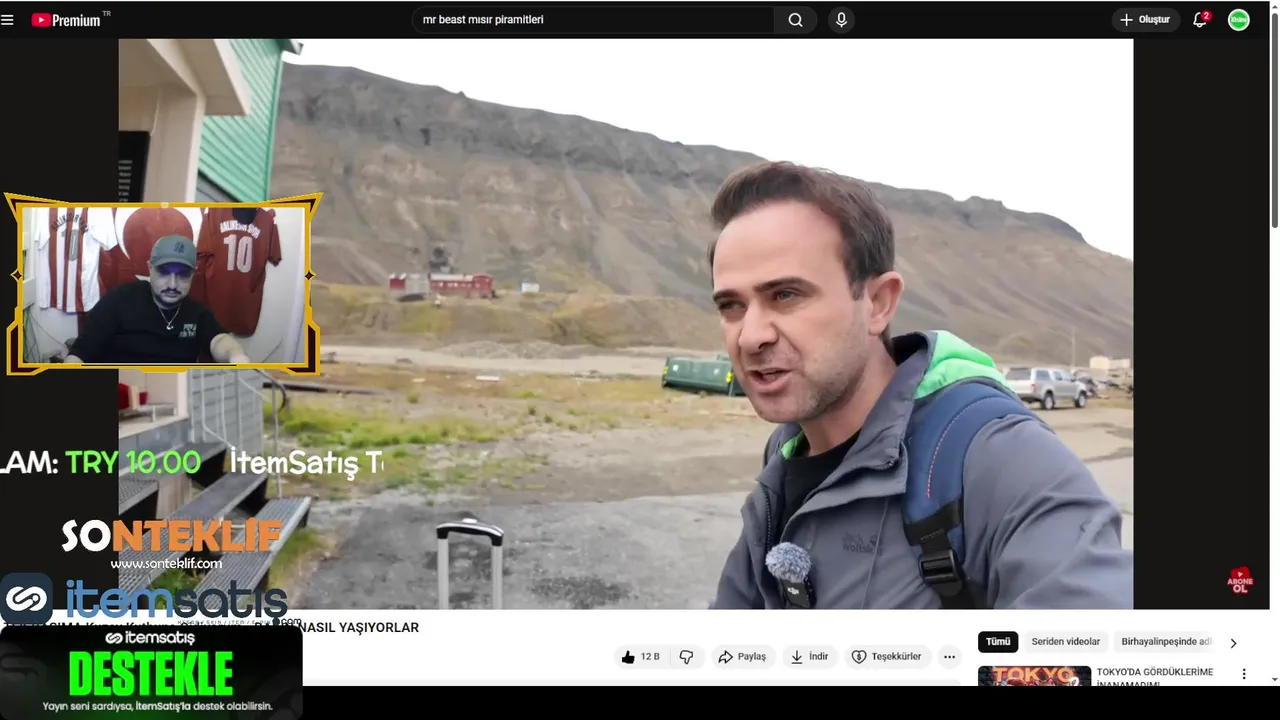Click the search box with 'mr beast mısır piramitleri'
The image size is (1280, 720).
pyautogui.click(x=593, y=20)
